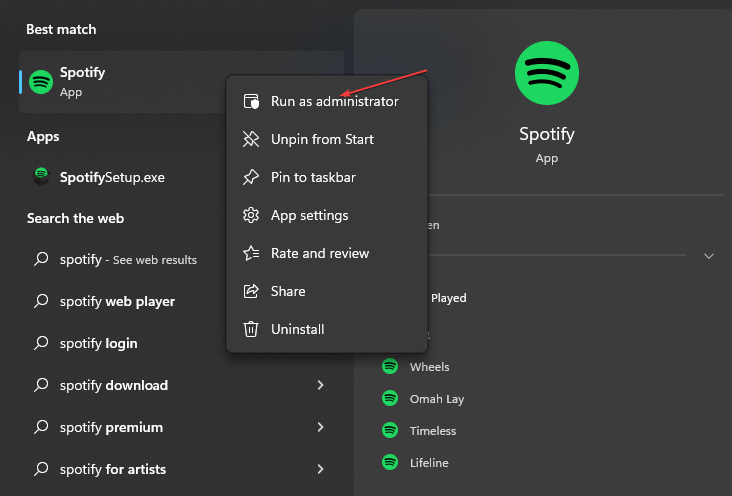Open spotify premium web suggestion
This screenshot has width=732, height=496.
[182, 427]
